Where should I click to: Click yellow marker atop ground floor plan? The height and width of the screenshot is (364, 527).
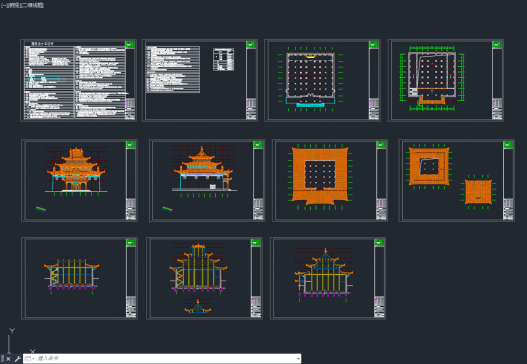tap(311, 57)
